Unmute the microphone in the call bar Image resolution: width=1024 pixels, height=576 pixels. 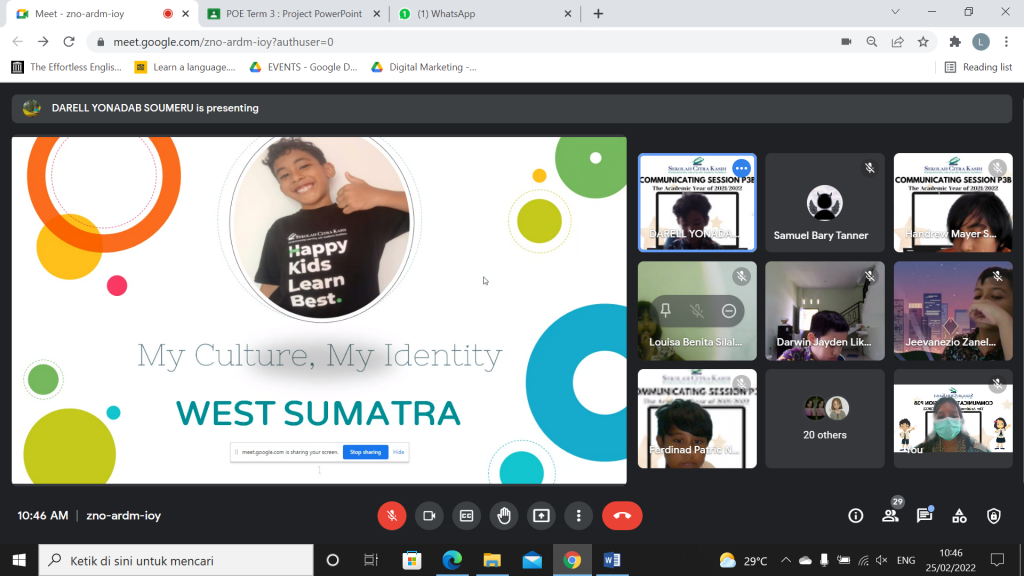coord(391,516)
